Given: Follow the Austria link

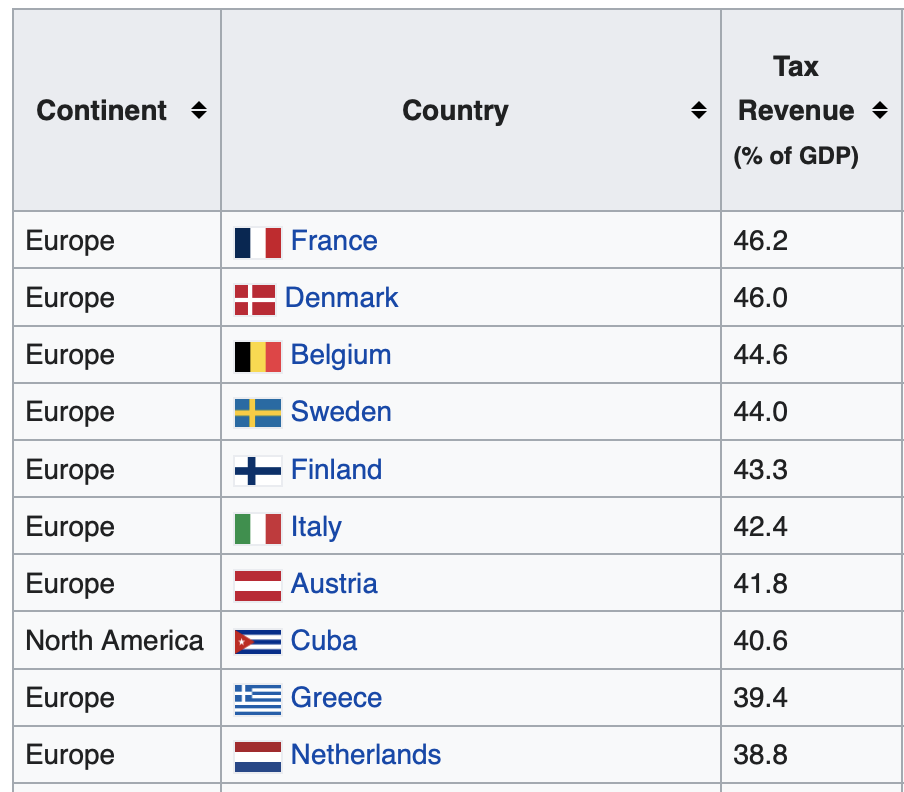Looking at the screenshot, I should (x=334, y=583).
